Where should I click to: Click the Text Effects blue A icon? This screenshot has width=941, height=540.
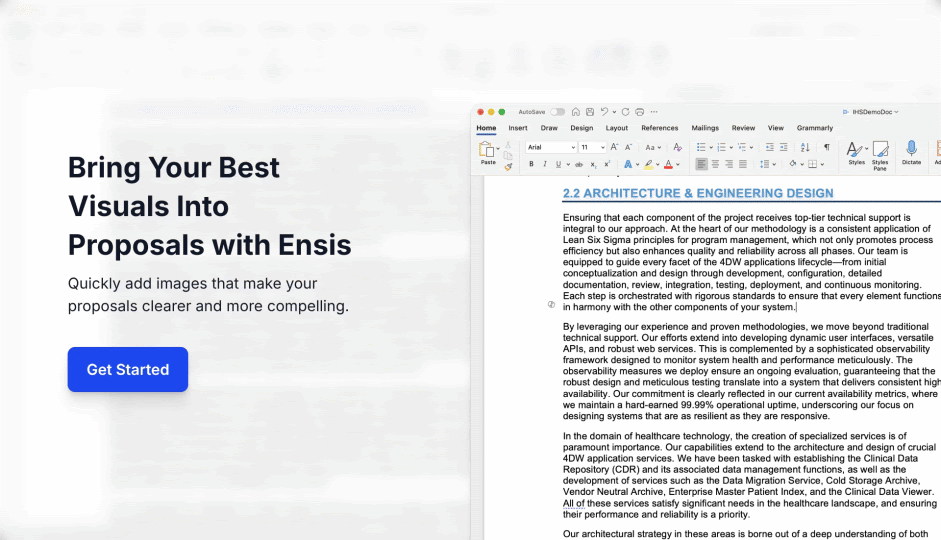tap(628, 164)
